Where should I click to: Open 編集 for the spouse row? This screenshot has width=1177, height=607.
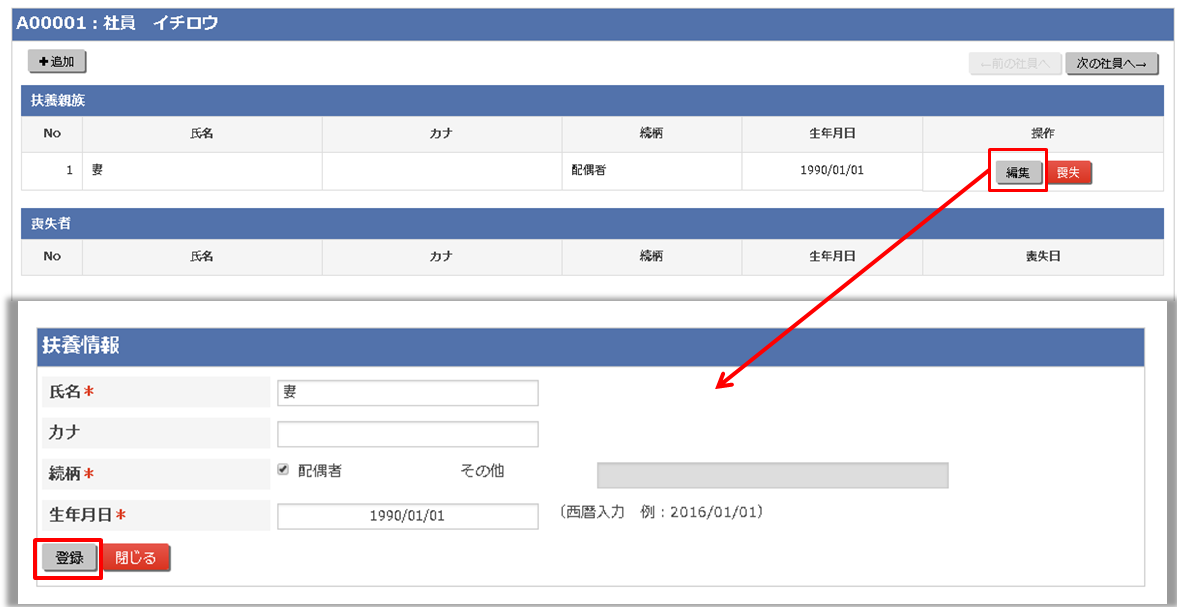(x=1018, y=172)
